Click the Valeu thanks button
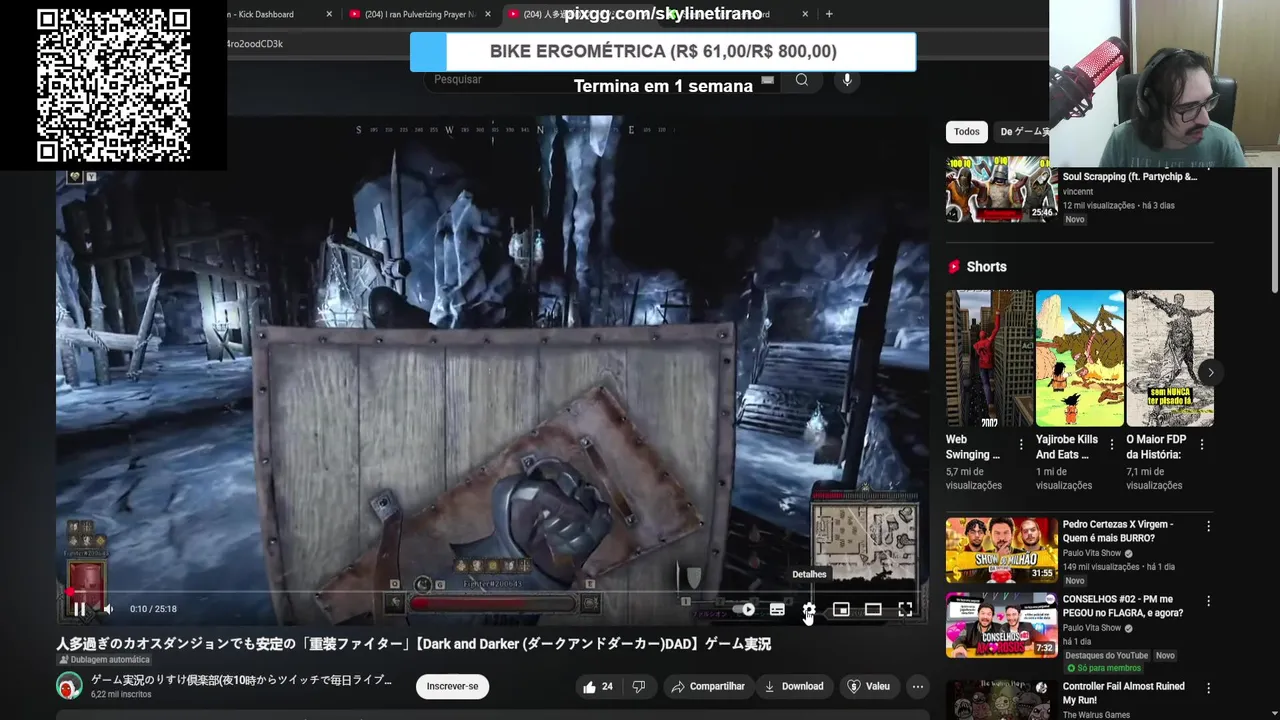Image resolution: width=1280 pixels, height=720 pixels. point(868,686)
